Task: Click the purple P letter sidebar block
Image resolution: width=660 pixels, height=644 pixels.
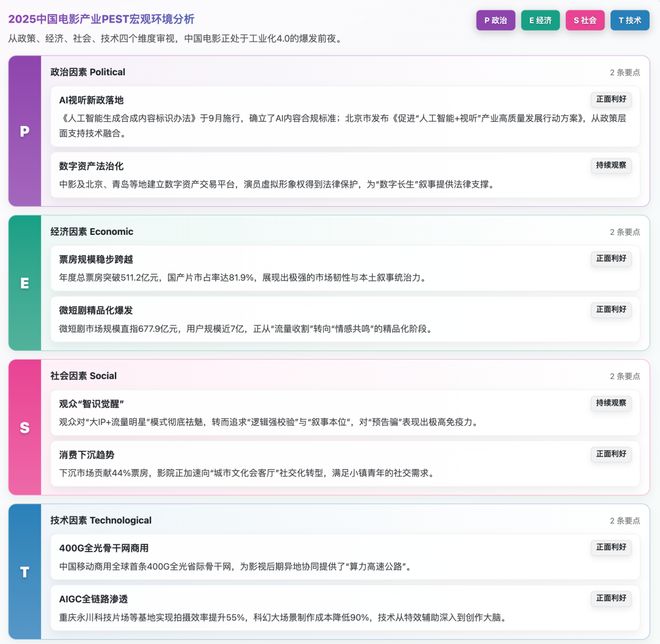Action: 25,131
